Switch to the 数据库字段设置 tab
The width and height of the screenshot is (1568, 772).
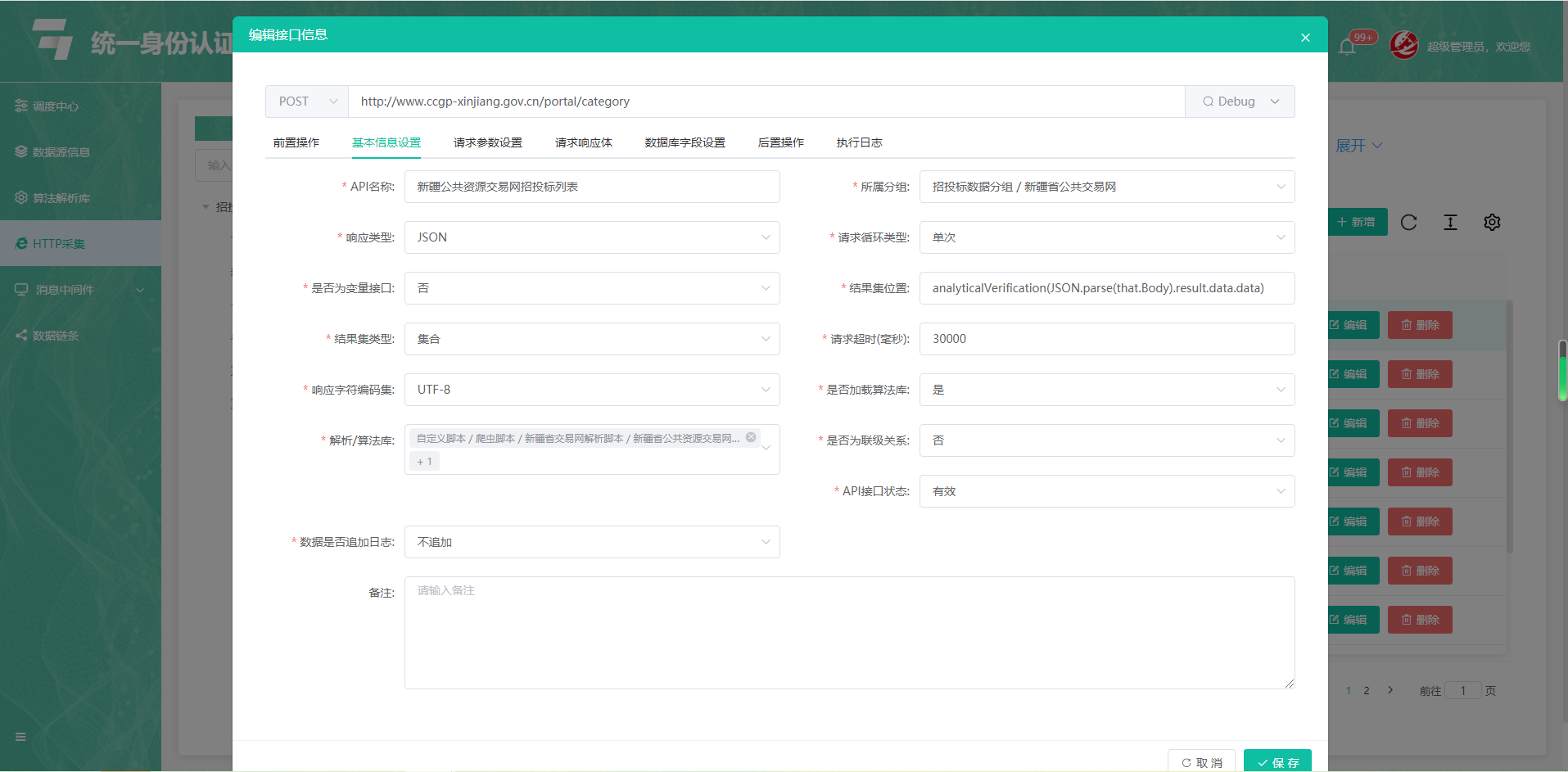tap(685, 142)
